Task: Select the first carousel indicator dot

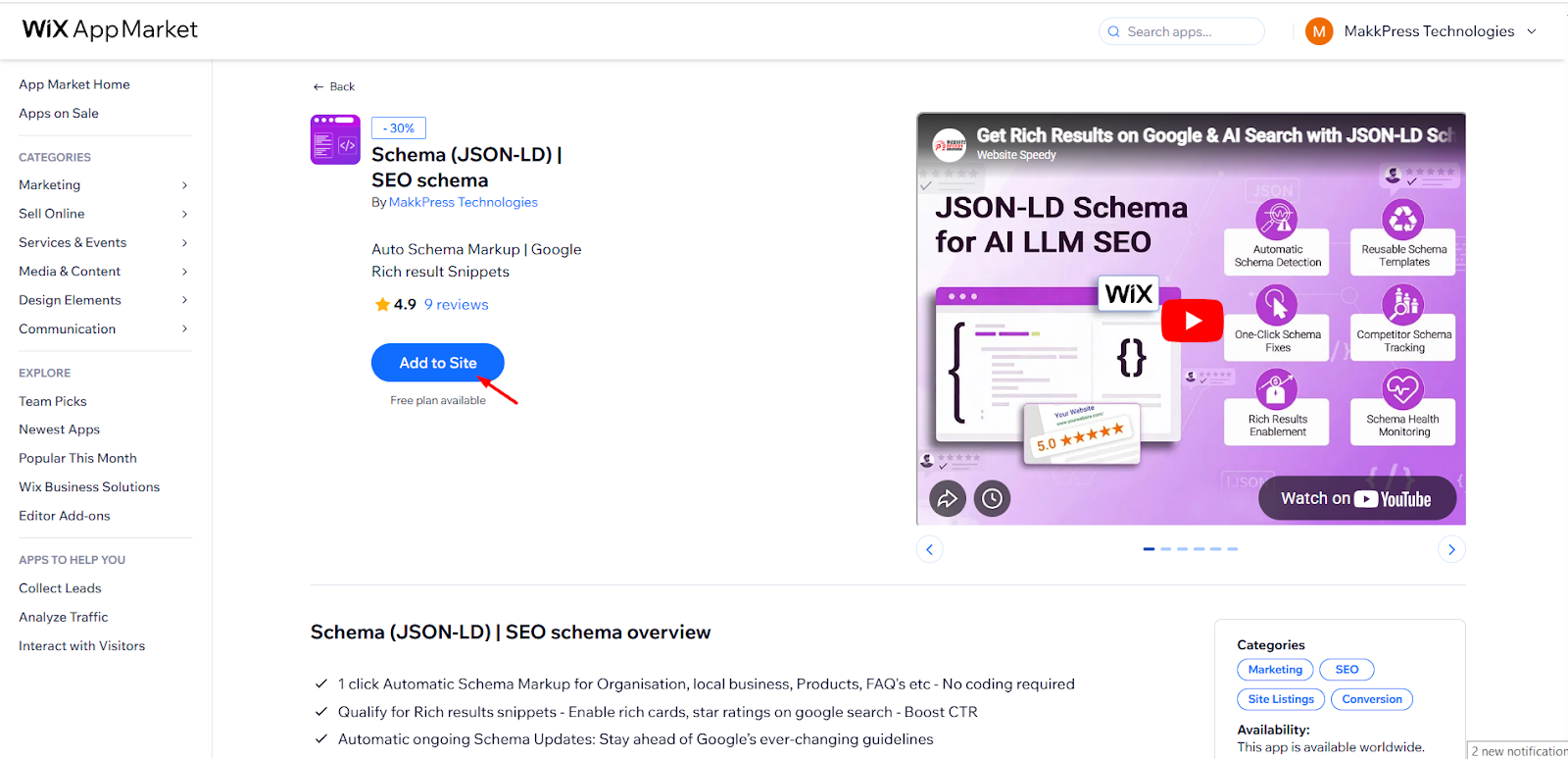Action: 1149,549
